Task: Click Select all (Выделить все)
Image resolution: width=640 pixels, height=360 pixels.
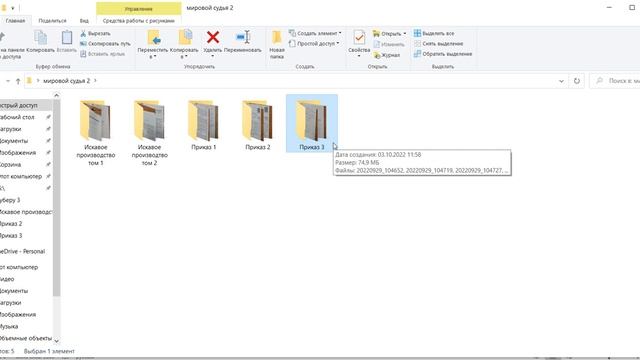Action: (434, 33)
